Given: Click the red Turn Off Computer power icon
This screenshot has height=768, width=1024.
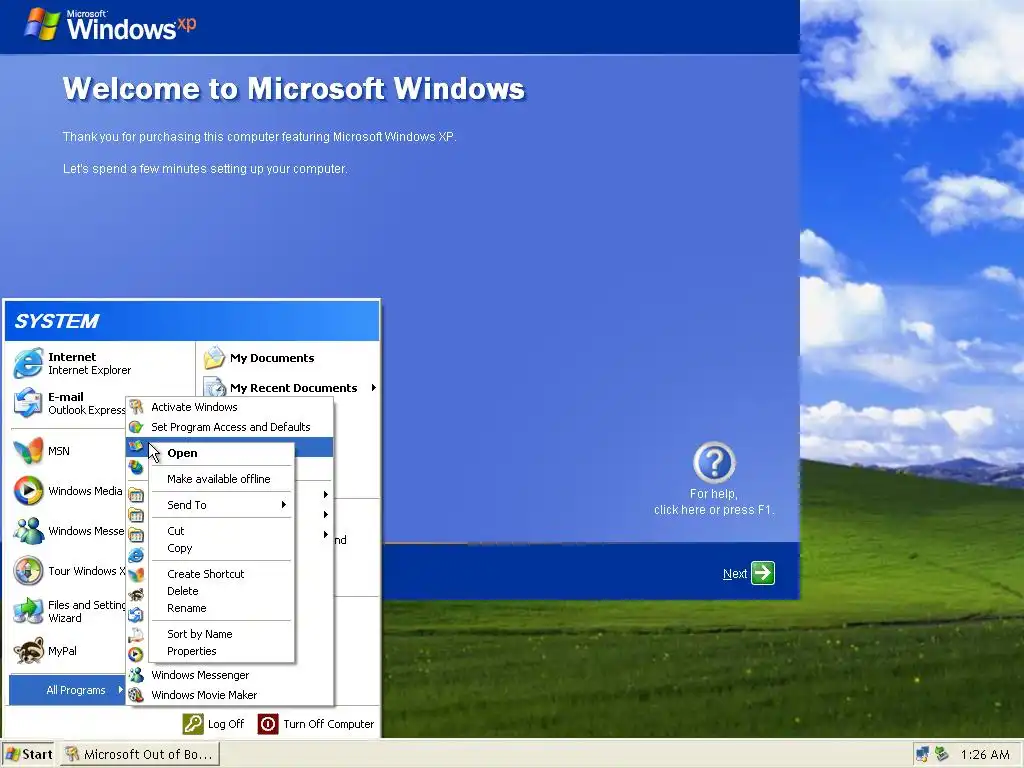Looking at the screenshot, I should [268, 724].
